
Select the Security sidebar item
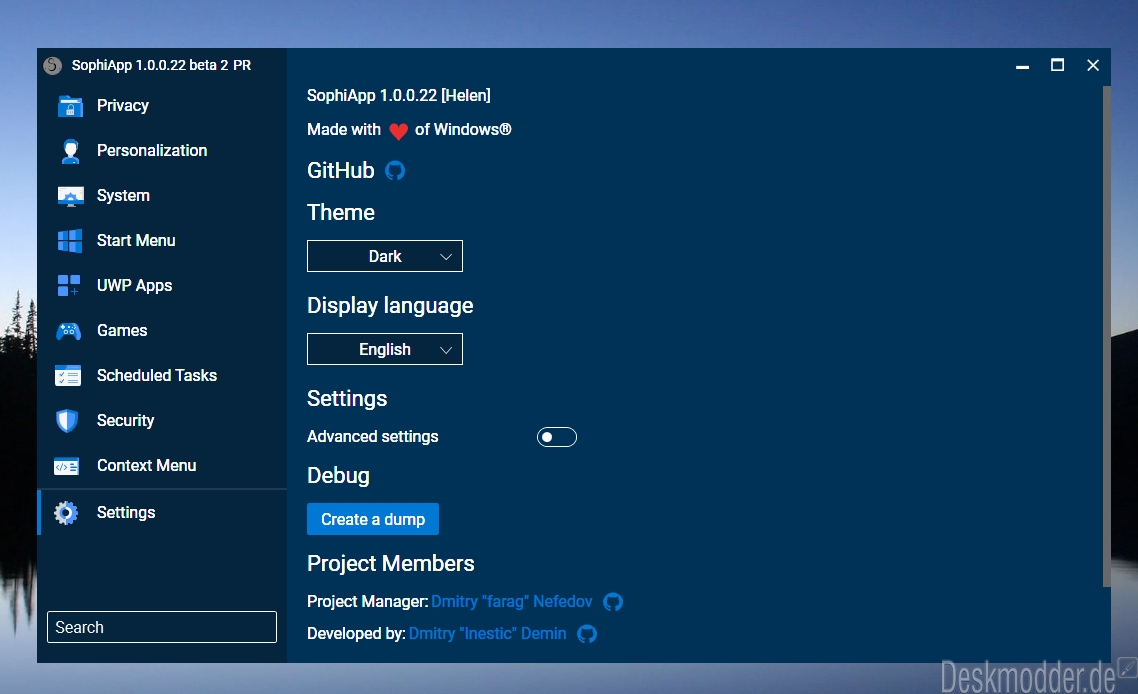[163, 421]
